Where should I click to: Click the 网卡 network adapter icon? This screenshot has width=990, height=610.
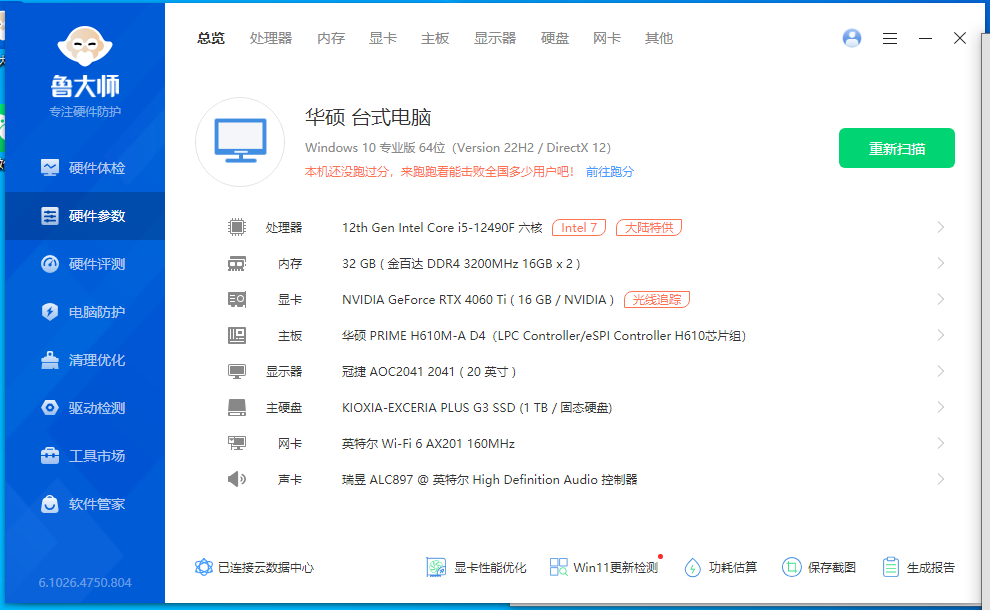[x=237, y=443]
